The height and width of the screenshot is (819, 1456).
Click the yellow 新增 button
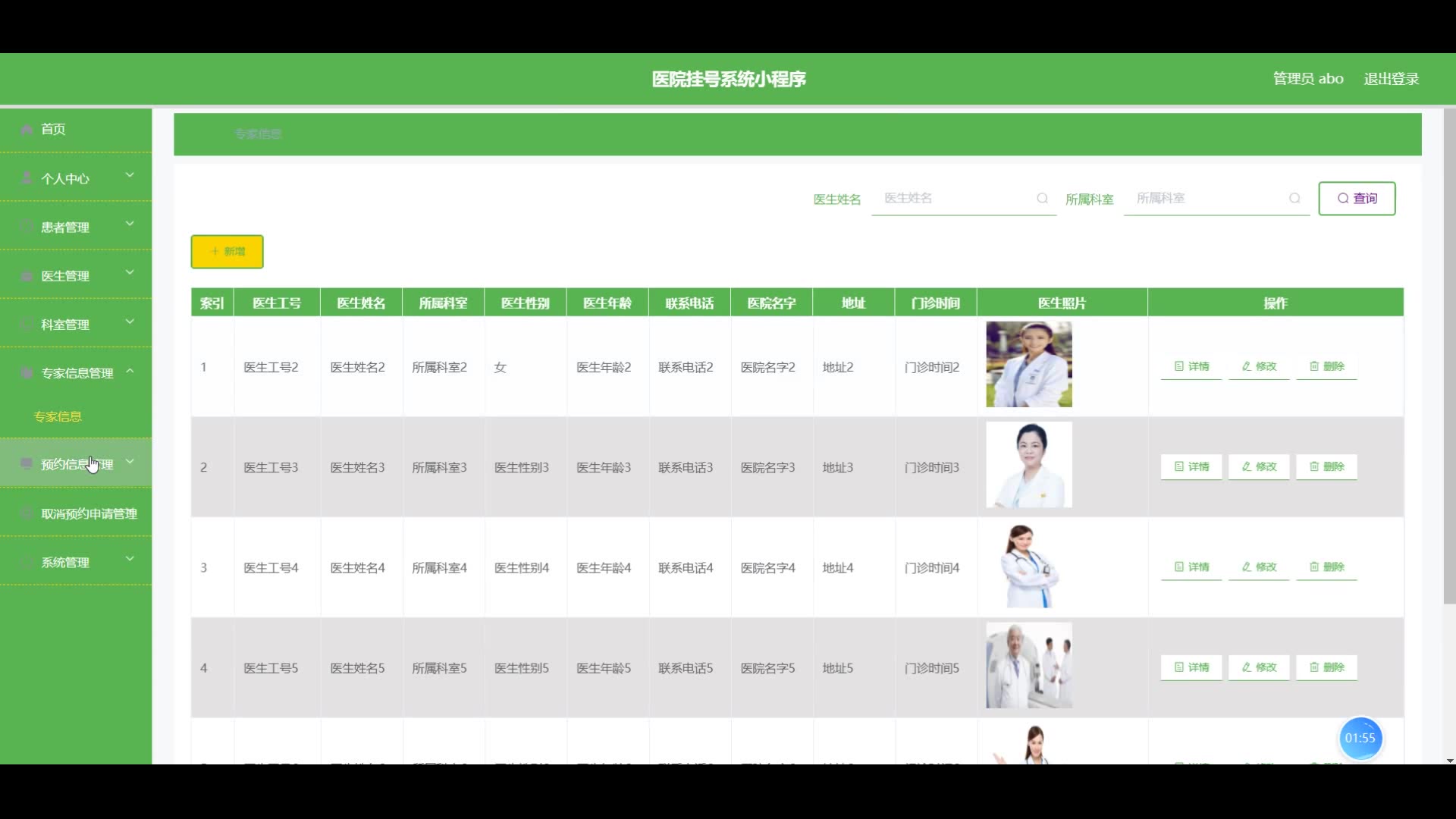coord(227,252)
